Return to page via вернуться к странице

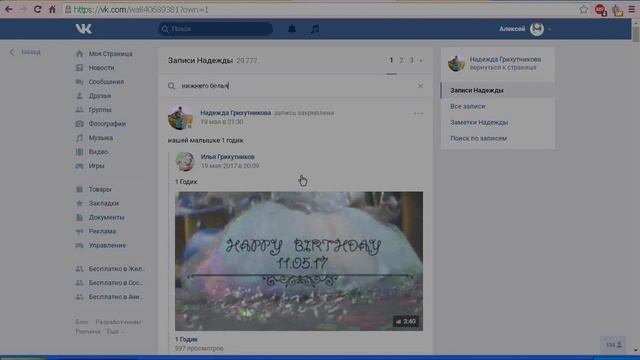tap(503, 68)
